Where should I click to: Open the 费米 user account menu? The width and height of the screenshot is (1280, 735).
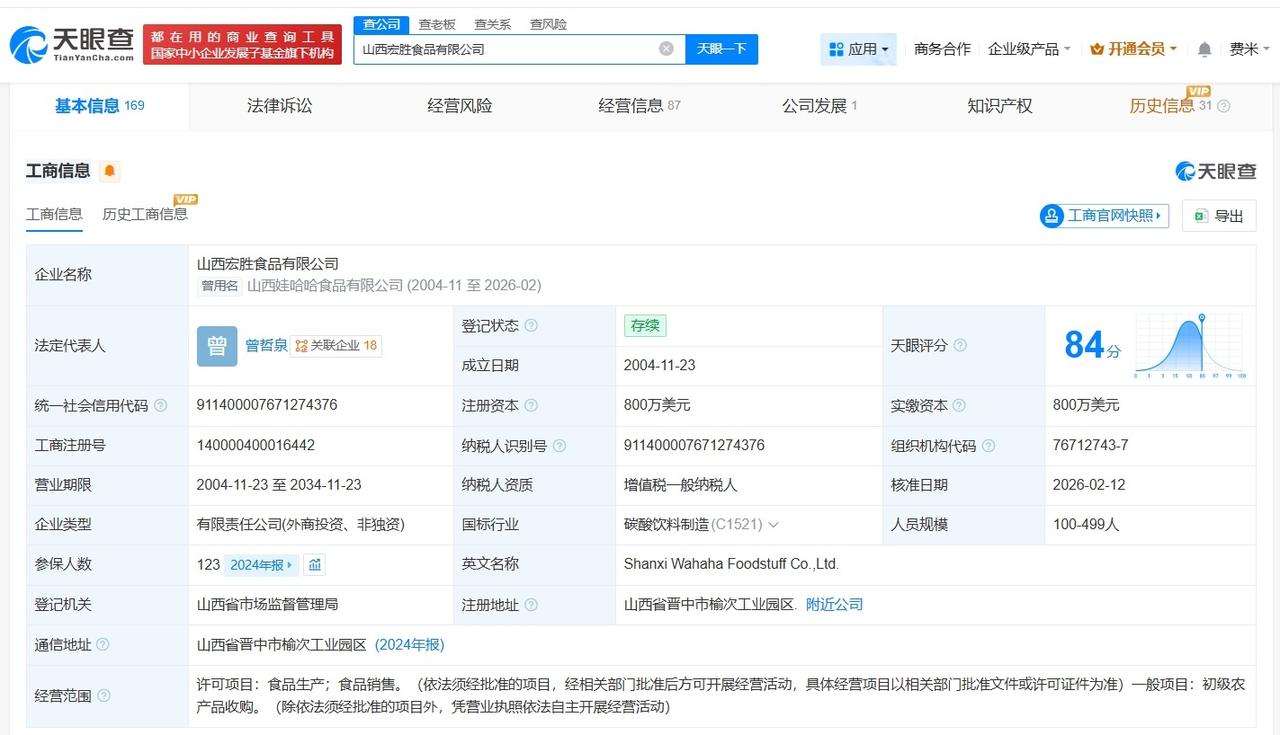click(x=1250, y=49)
